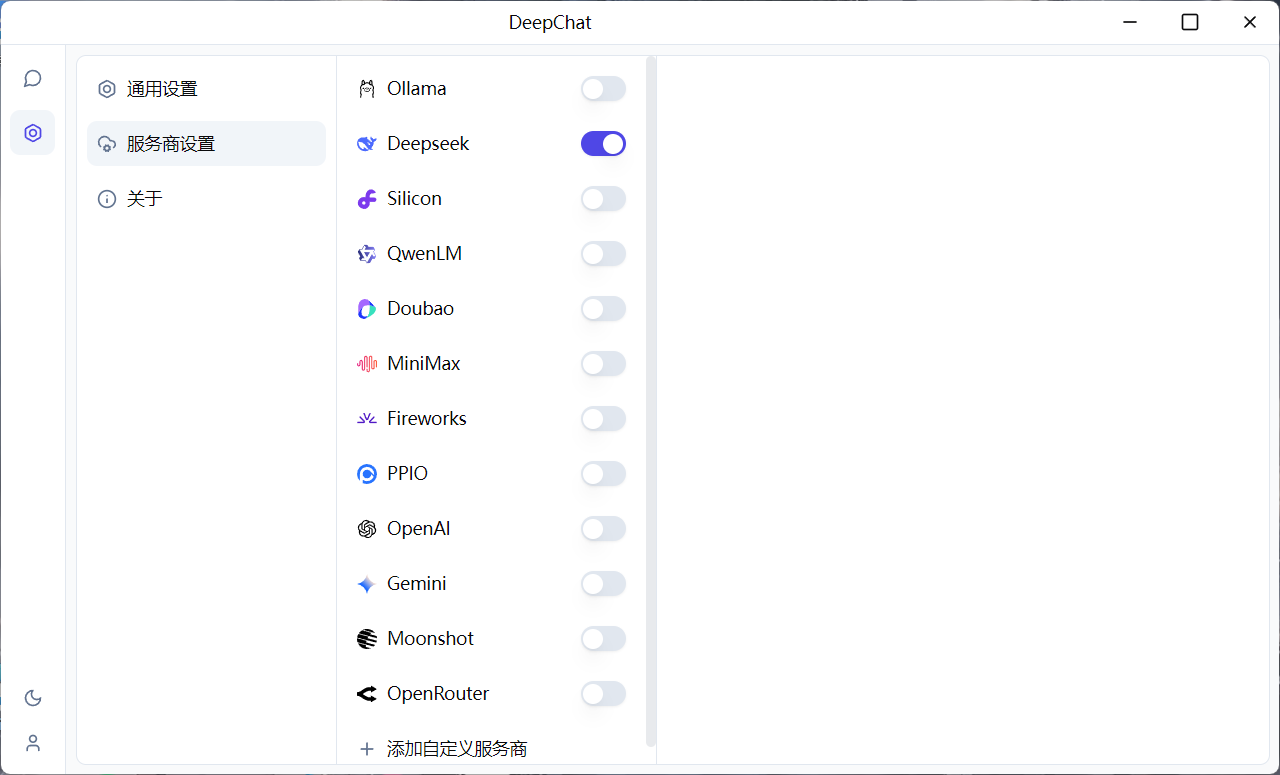Enable the OpenRouter toggle switch
Screen dimensions: 1280x775
[x=603, y=693]
